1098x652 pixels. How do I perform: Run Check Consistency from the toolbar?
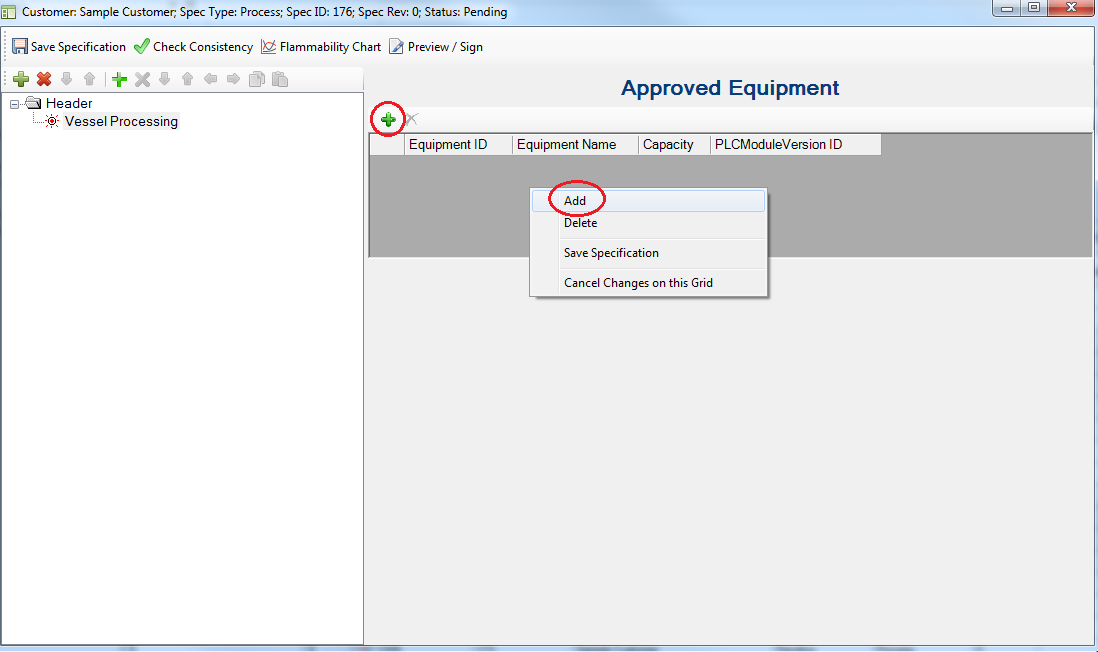193,47
